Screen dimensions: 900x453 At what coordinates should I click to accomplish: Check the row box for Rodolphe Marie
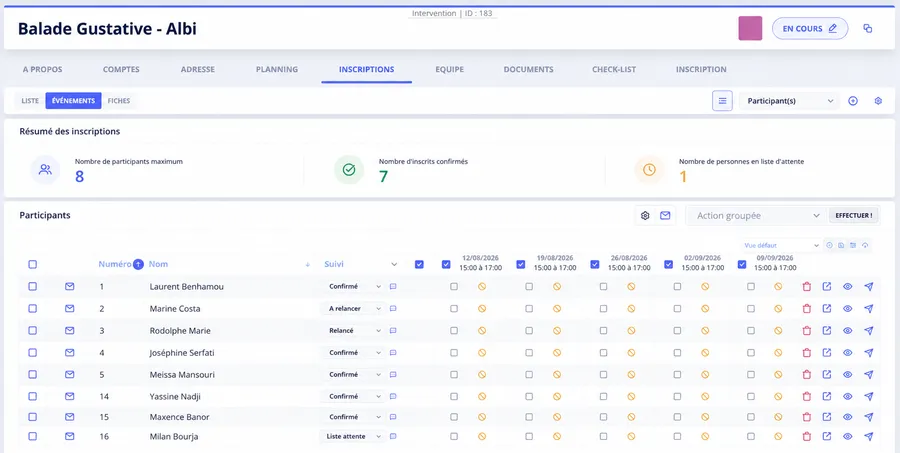coord(33,331)
